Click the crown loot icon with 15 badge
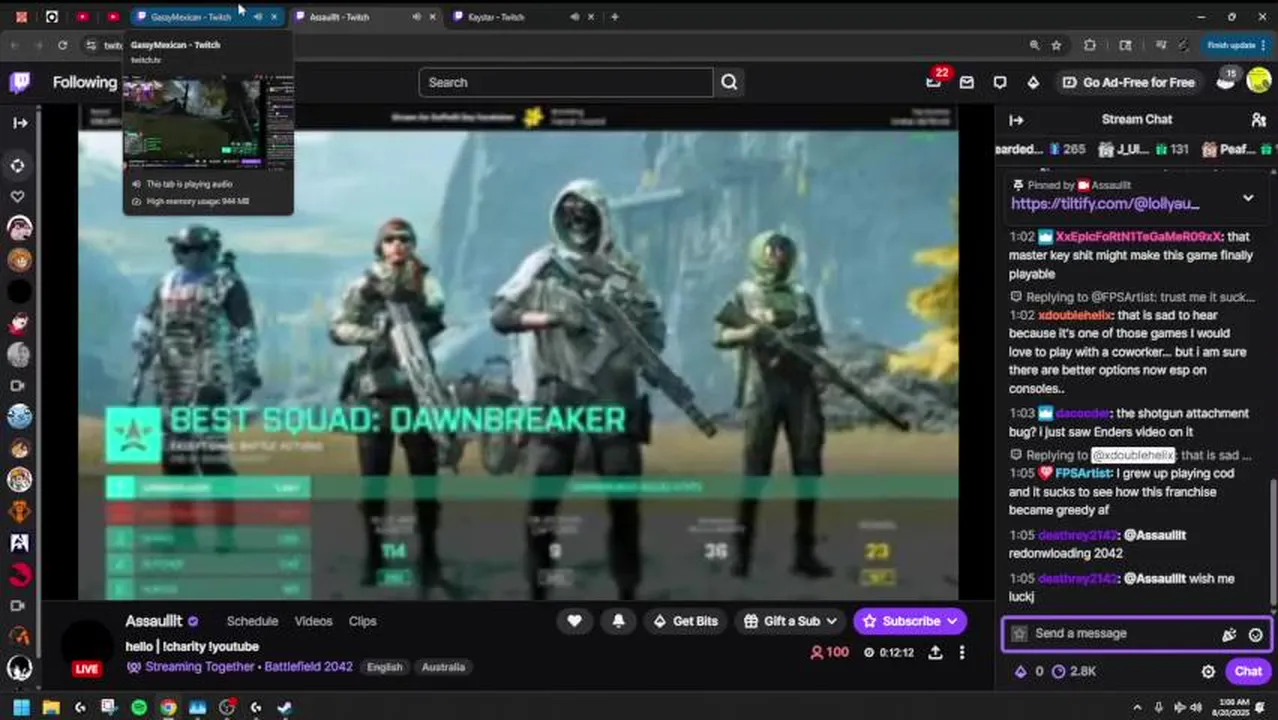This screenshot has height=720, width=1278. pyautogui.click(x=1226, y=82)
